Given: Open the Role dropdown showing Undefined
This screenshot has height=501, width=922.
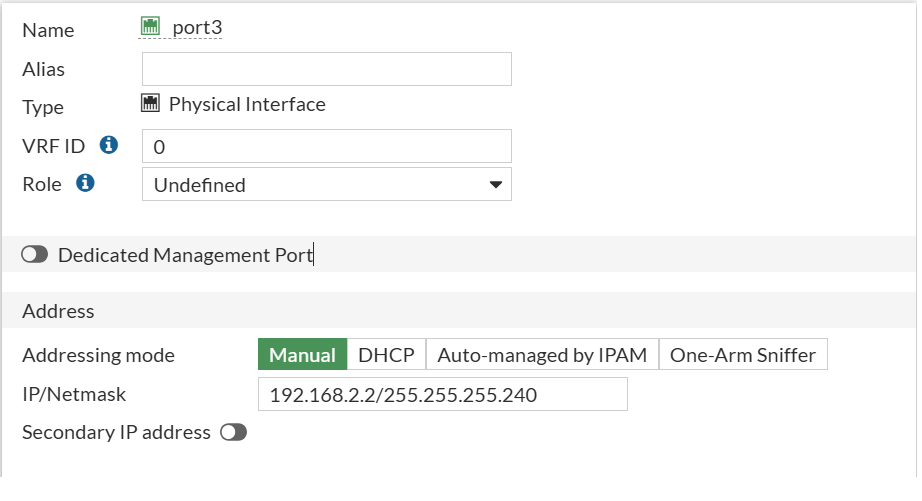Looking at the screenshot, I should tap(326, 185).
